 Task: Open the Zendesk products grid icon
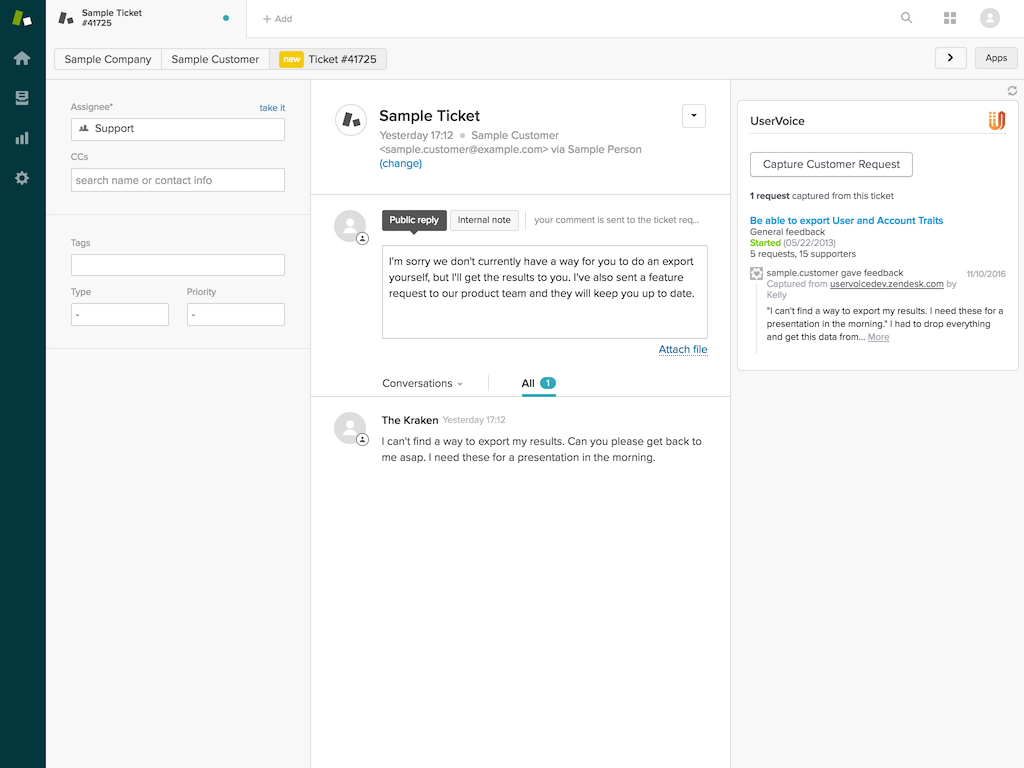[947, 17]
